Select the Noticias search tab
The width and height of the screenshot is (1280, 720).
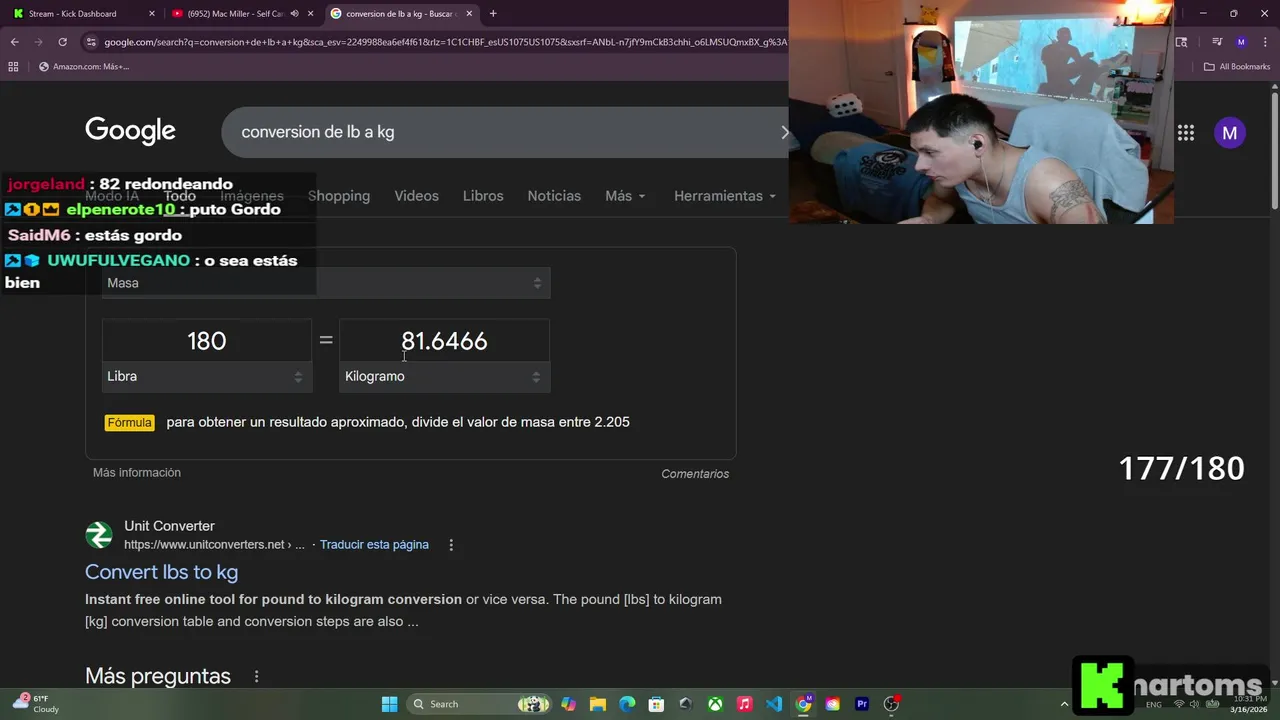[x=554, y=196]
